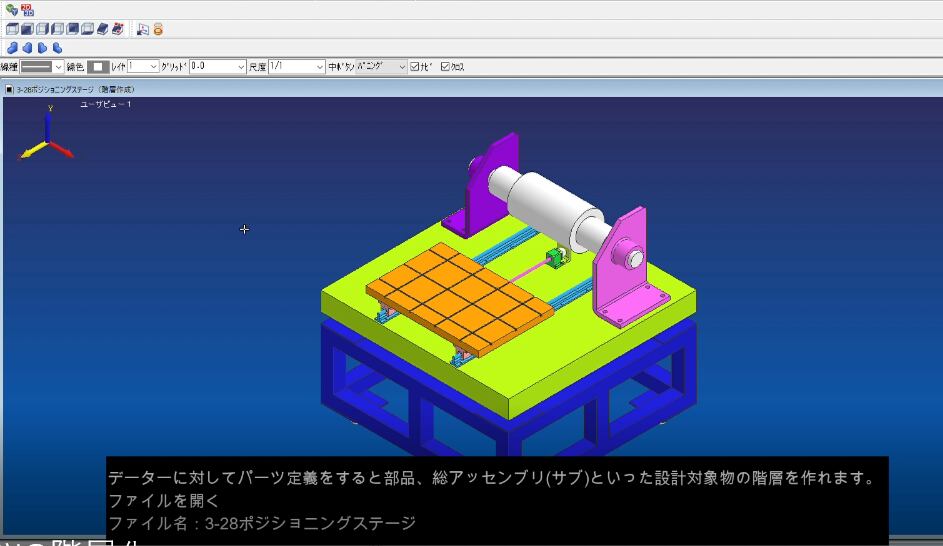Open the 線種 line type dropdown
This screenshot has width=943, height=546.
pyautogui.click(x=41, y=67)
